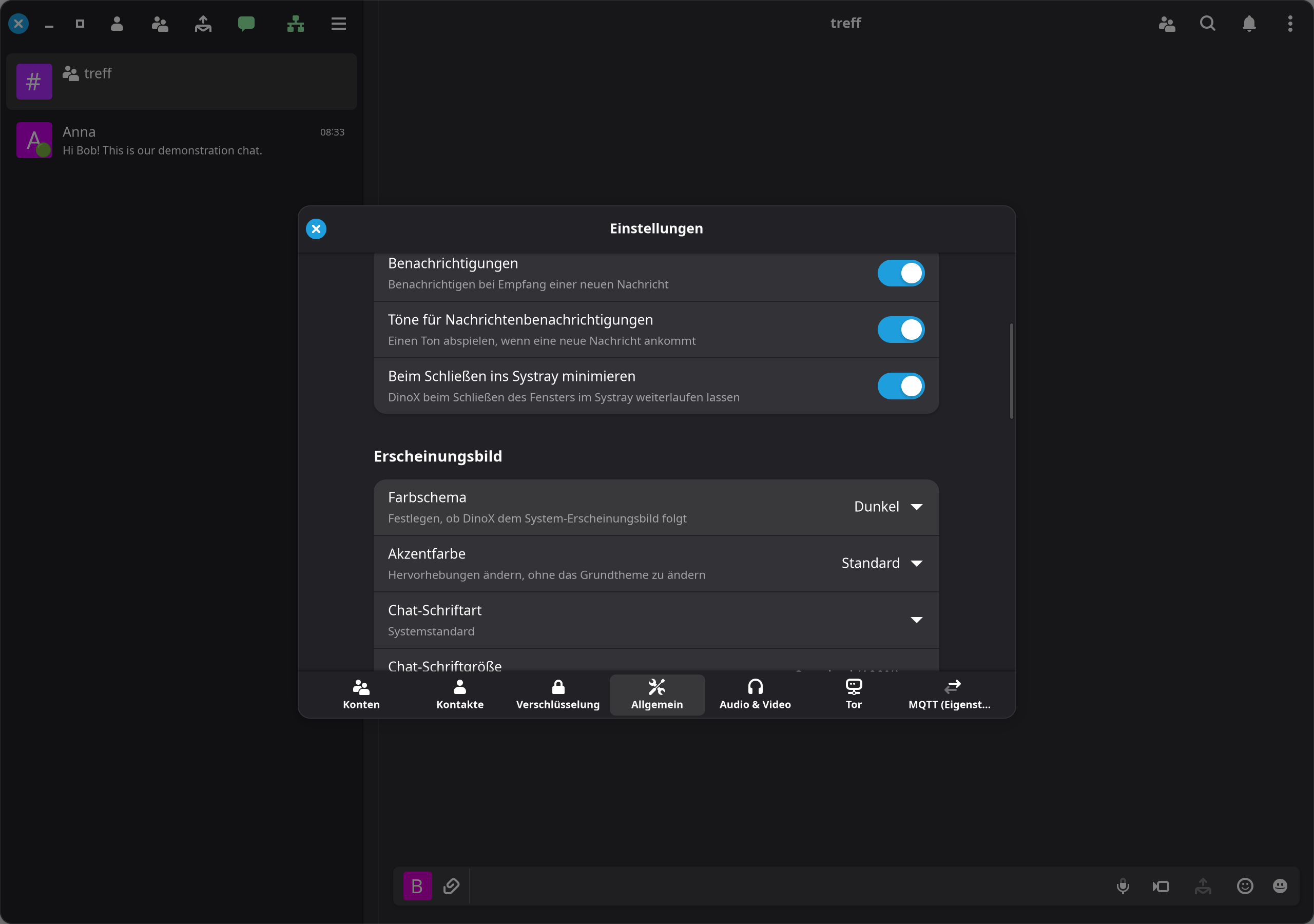Viewport: 1314px width, 924px height.
Task: Go to the Tor settings tab
Action: [x=853, y=695]
